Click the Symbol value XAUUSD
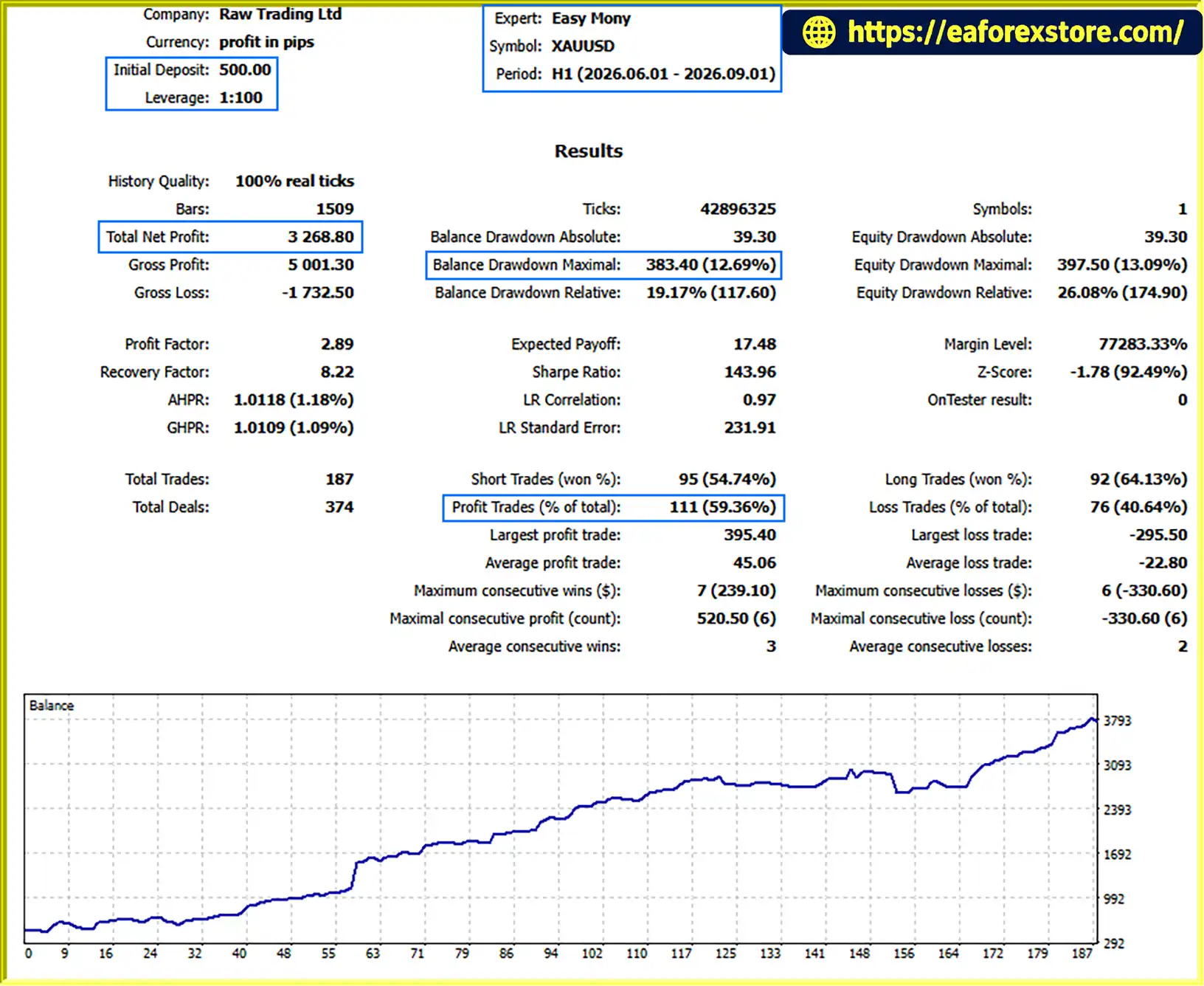Image resolution: width=1204 pixels, height=986 pixels. click(x=583, y=46)
